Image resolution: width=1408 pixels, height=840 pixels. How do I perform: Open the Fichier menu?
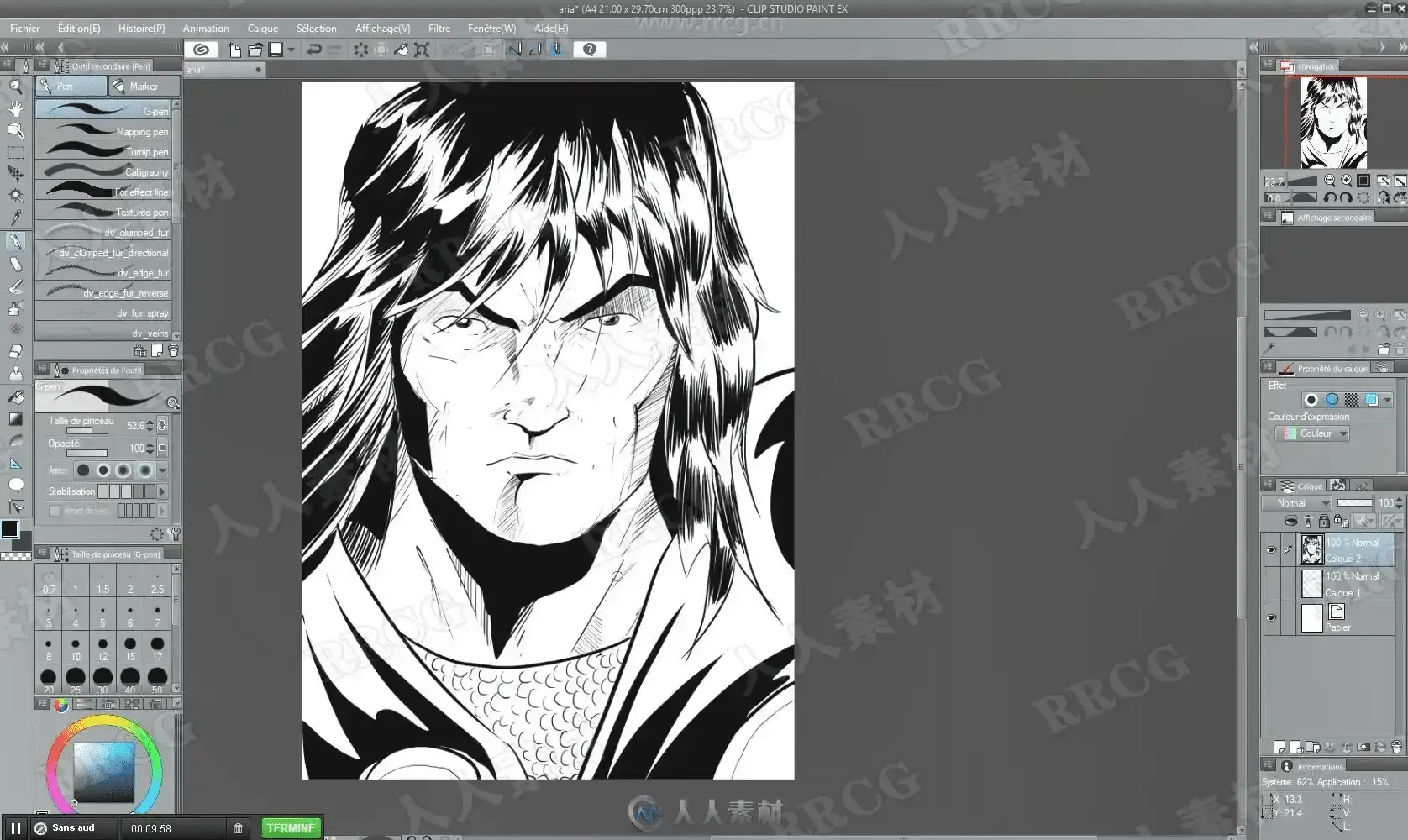click(x=24, y=28)
